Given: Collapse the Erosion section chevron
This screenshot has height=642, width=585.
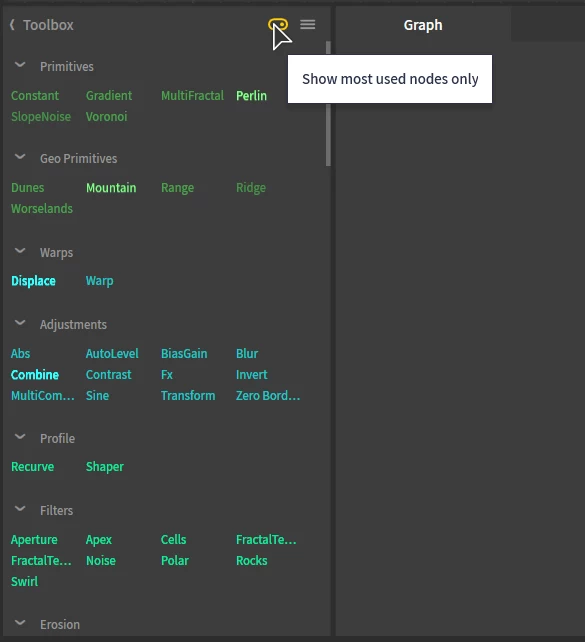Looking at the screenshot, I should pyautogui.click(x=20, y=623).
